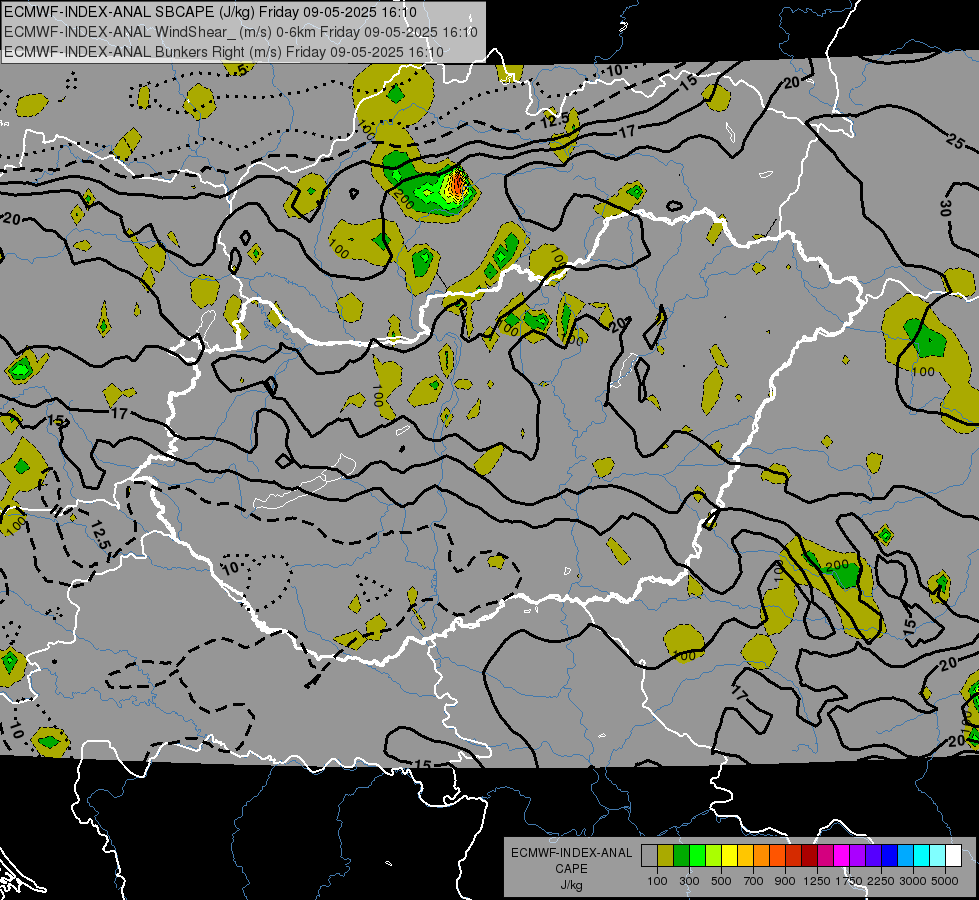Image resolution: width=979 pixels, height=900 pixels.
Task: Click the Bunkers Right (m/s) header line
Action: 224,52
